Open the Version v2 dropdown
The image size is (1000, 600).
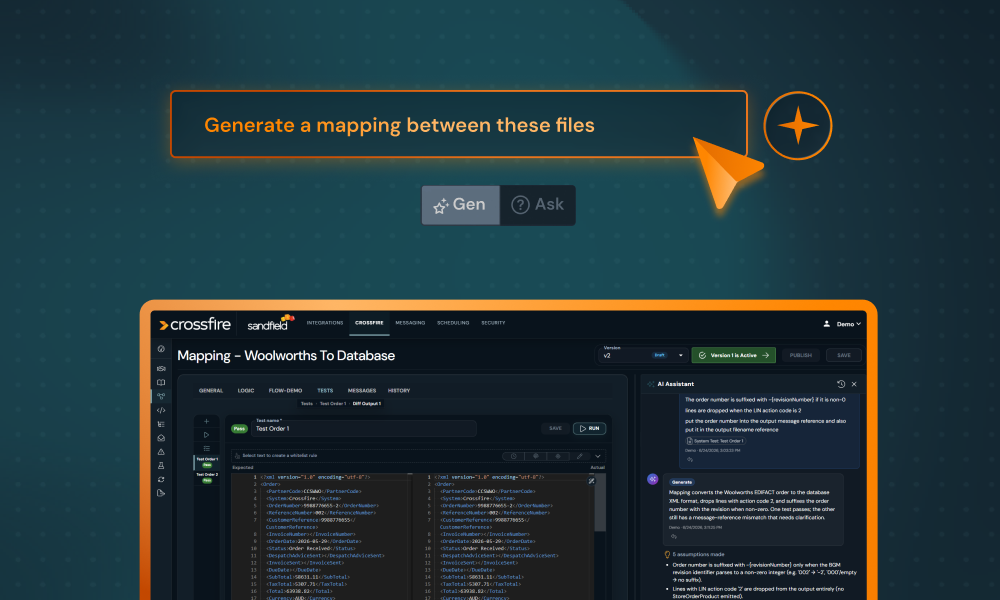click(642, 355)
